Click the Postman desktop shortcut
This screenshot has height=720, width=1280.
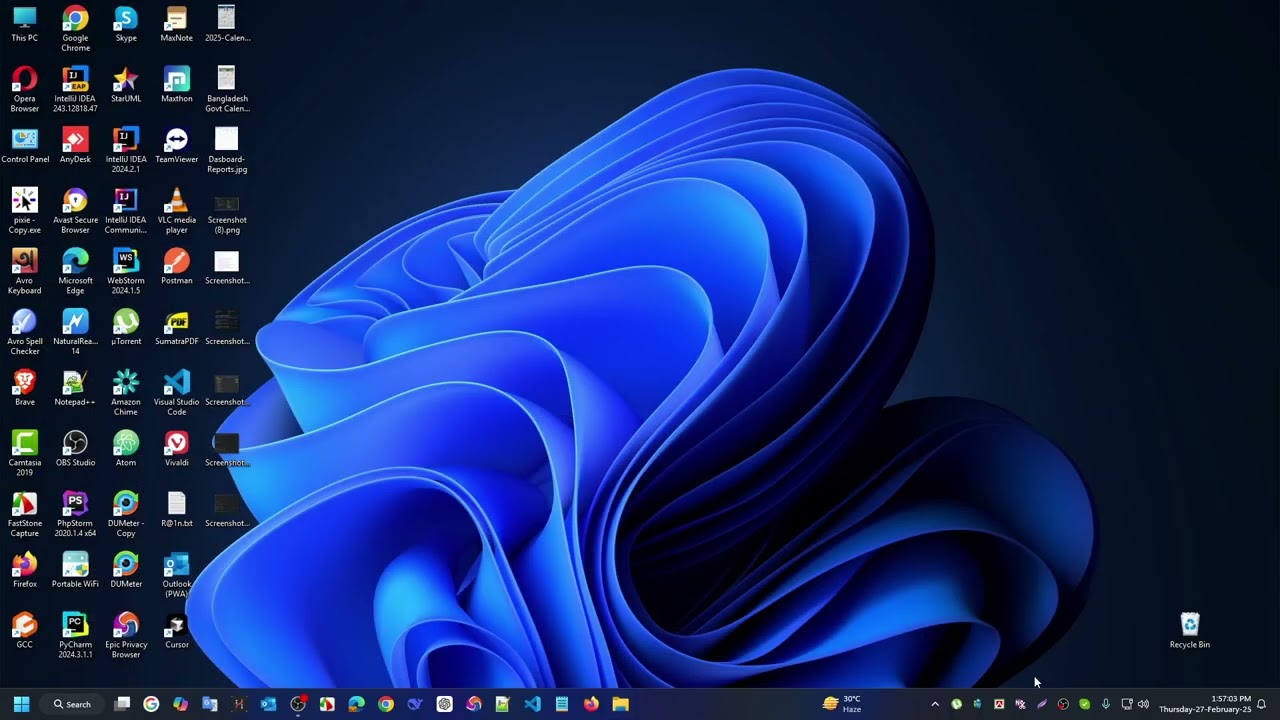pos(177,267)
